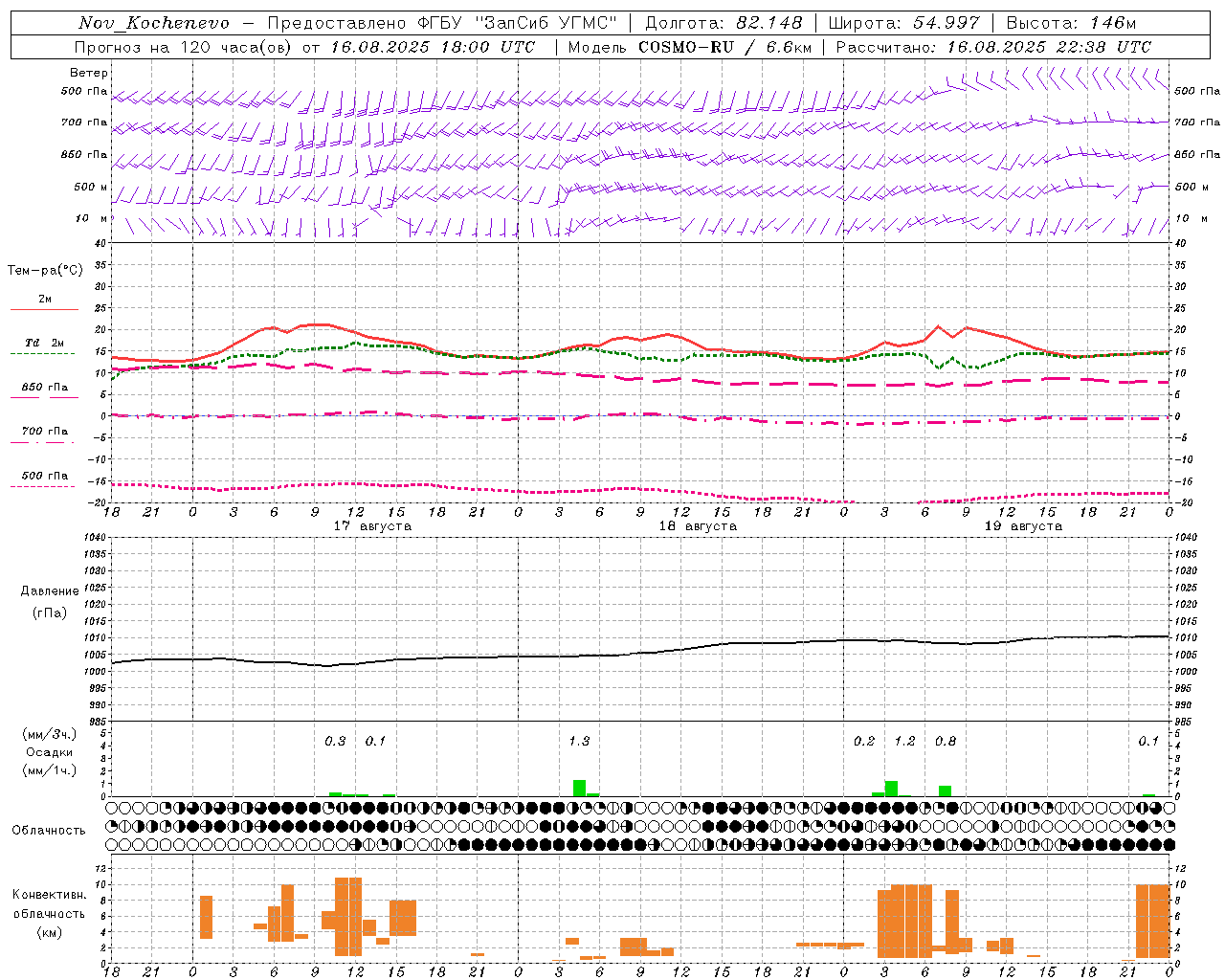Click the green precipitation bar under '0.8'

click(x=946, y=791)
